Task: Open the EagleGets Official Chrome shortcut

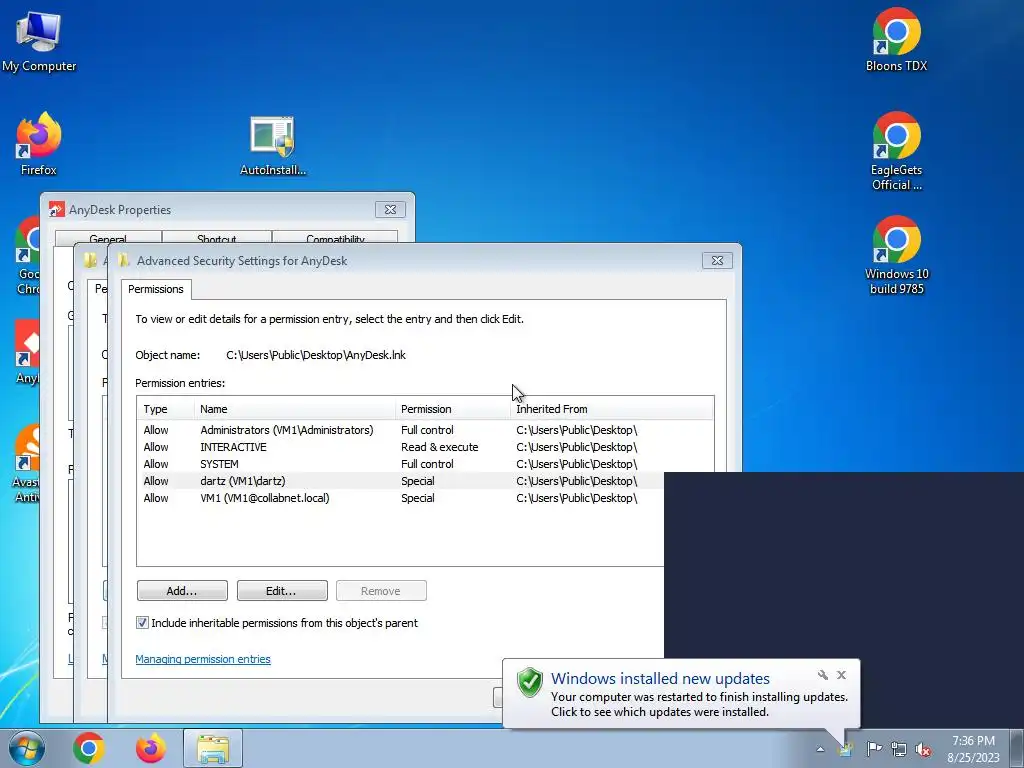Action: click(896, 152)
